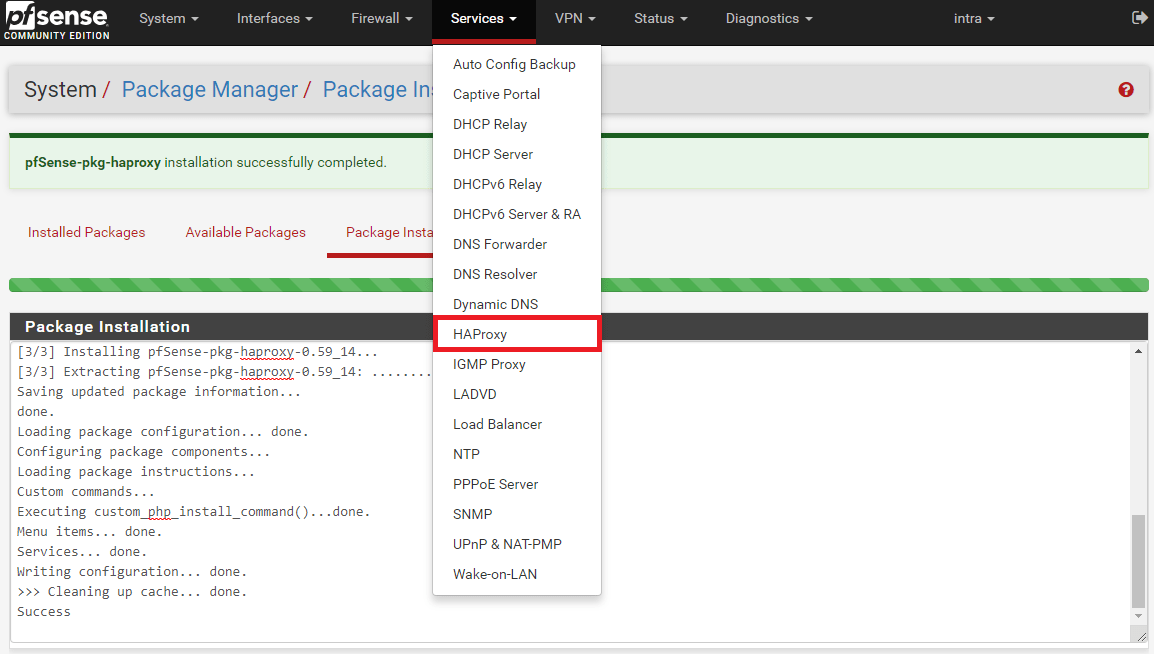Expand the Interfaces menu
The width and height of the screenshot is (1154, 654).
tap(274, 19)
